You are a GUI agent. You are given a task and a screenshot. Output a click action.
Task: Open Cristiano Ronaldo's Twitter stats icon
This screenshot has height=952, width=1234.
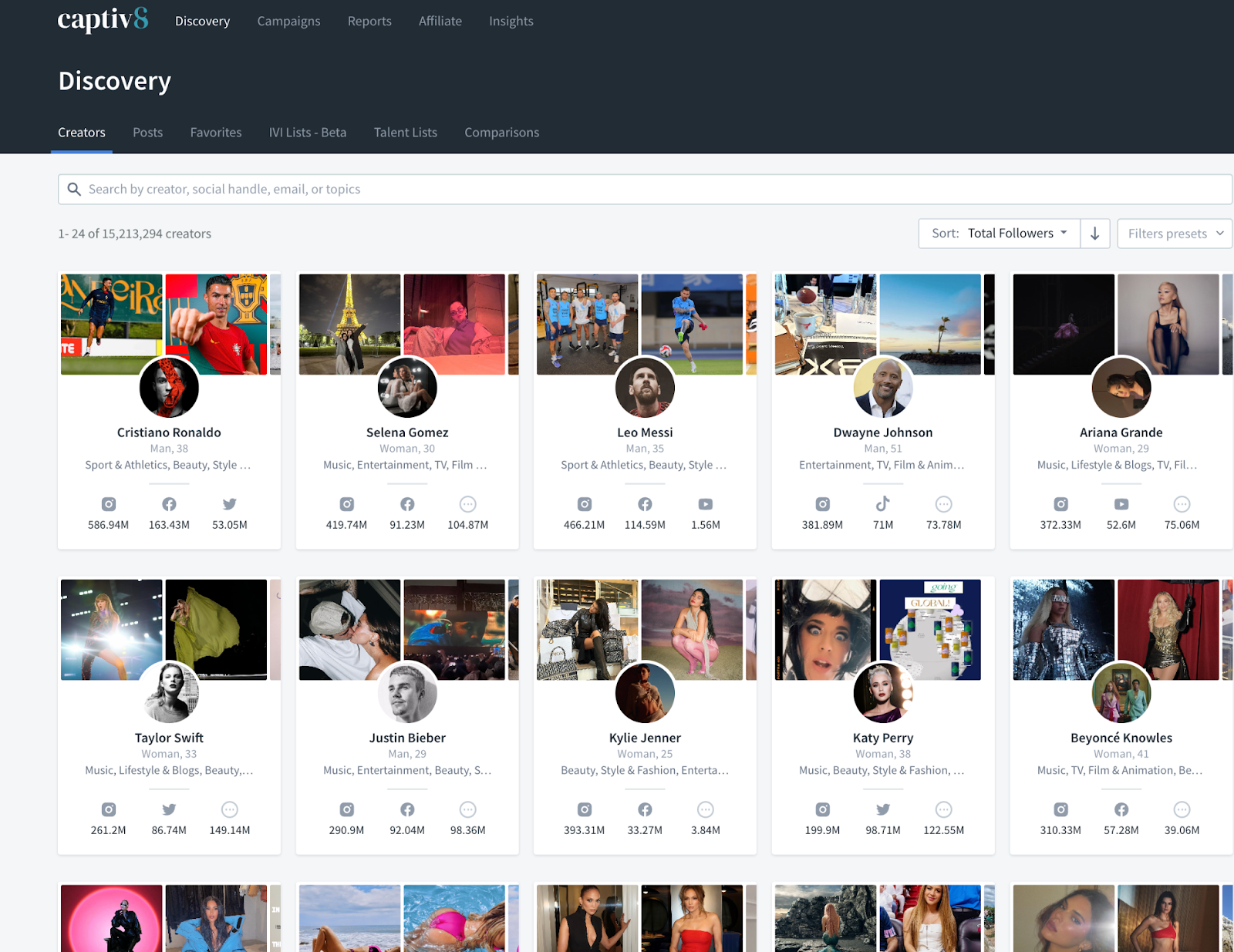[x=230, y=504]
